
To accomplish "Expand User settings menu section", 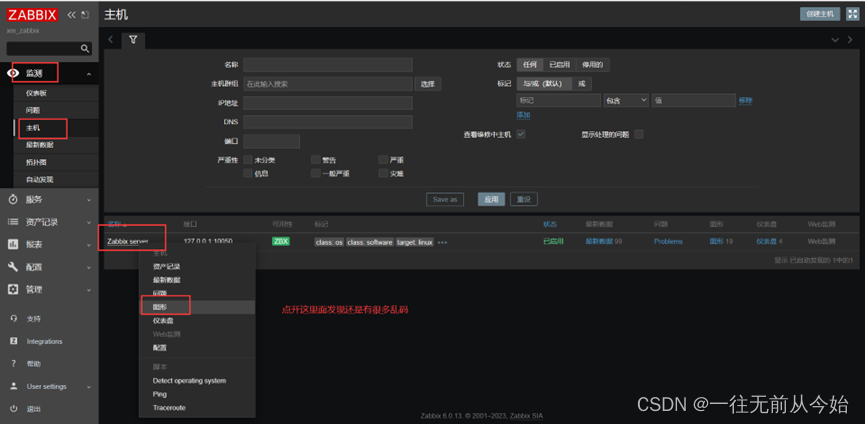I will (89, 387).
